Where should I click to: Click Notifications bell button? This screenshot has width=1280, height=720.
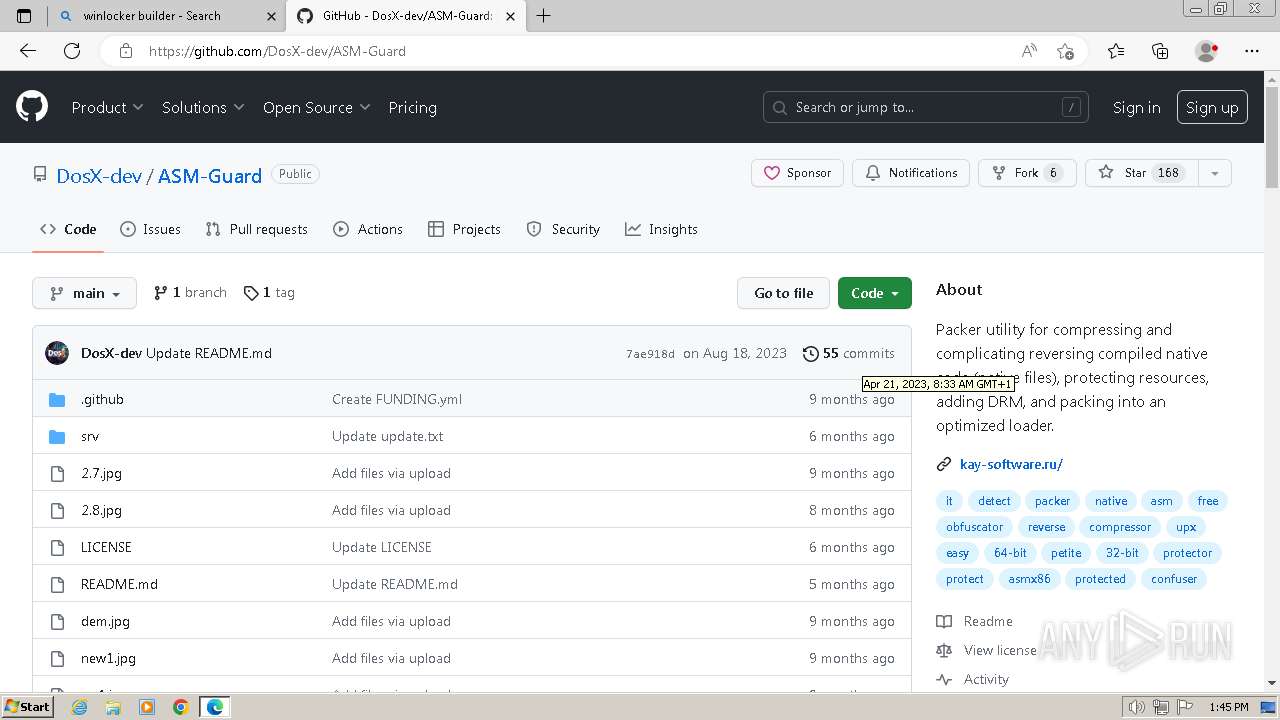point(911,173)
